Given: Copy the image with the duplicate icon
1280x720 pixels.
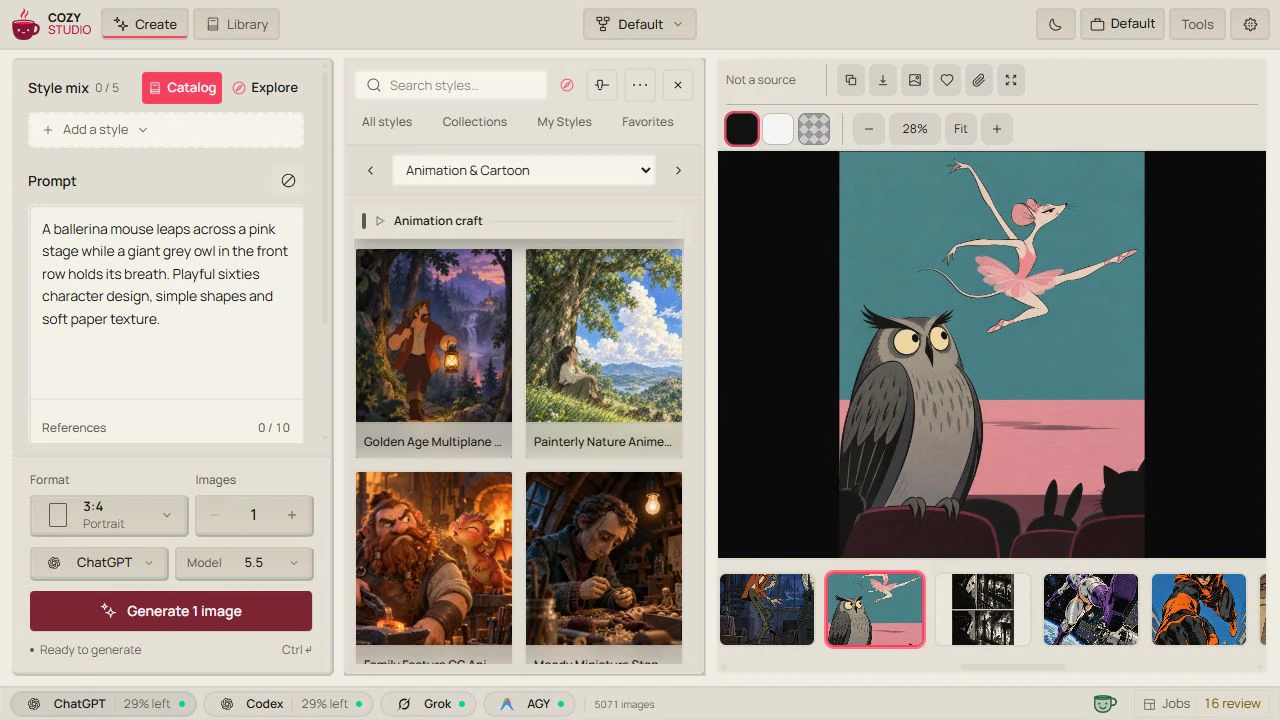Looking at the screenshot, I should pos(851,81).
